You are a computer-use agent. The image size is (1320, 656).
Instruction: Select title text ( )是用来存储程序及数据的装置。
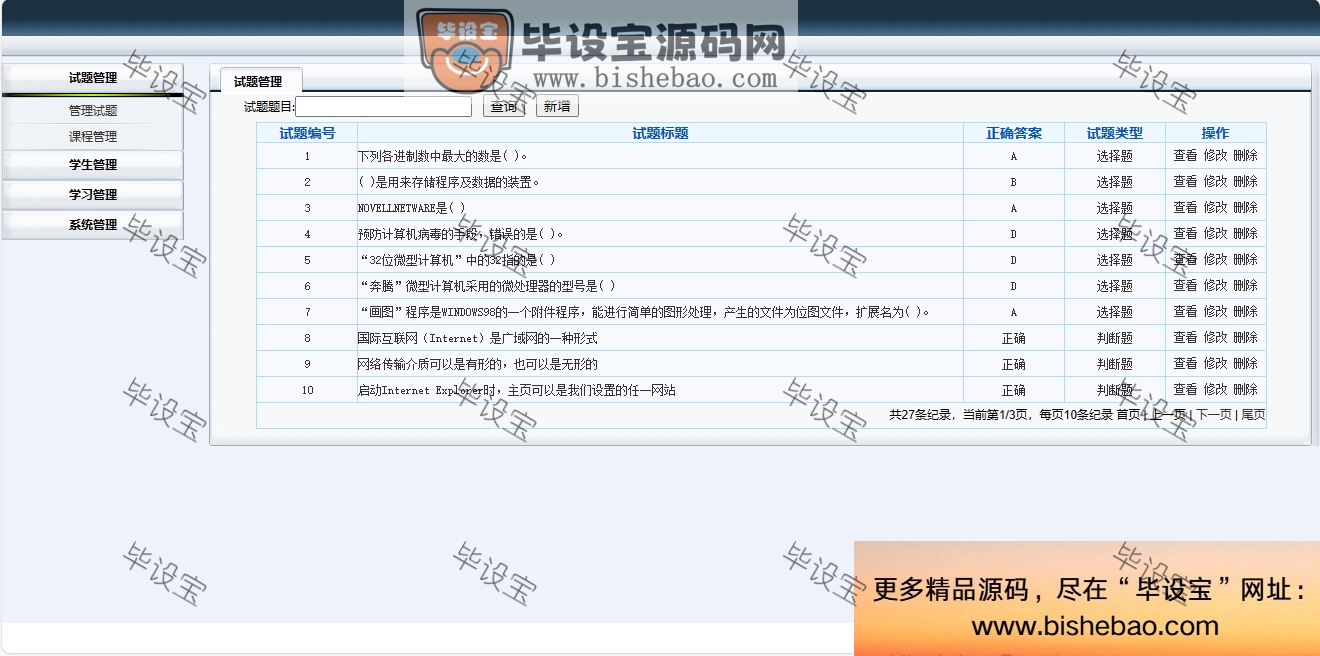[449, 183]
